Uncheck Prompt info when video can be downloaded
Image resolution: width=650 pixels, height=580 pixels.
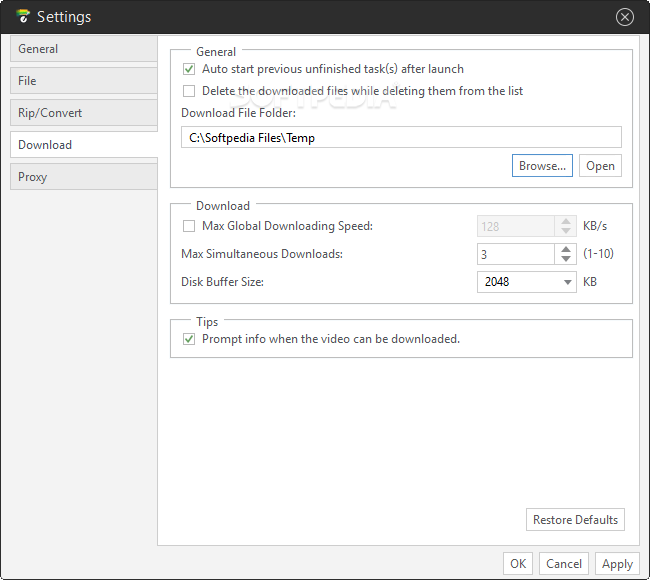[189, 339]
